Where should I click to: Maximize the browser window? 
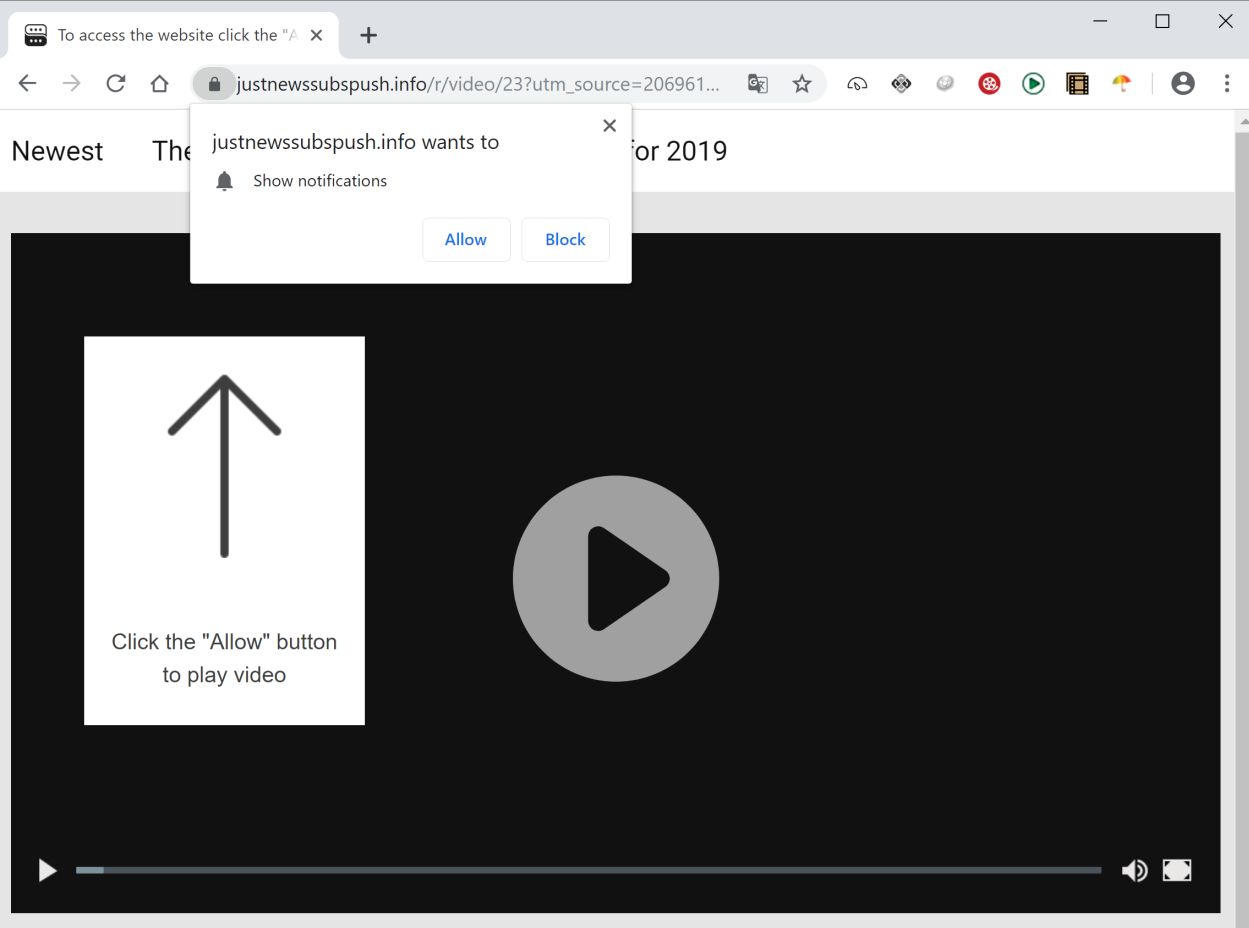click(x=1162, y=21)
